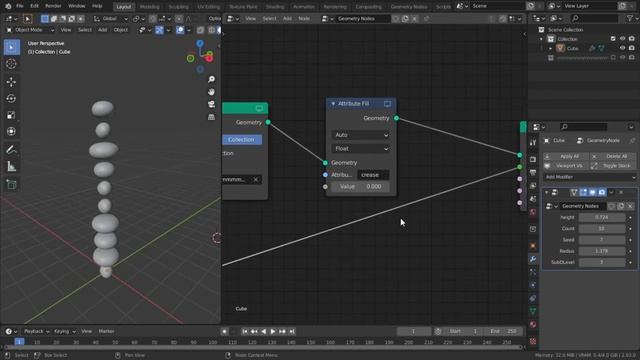Open the Edit menu

[x=34, y=6]
